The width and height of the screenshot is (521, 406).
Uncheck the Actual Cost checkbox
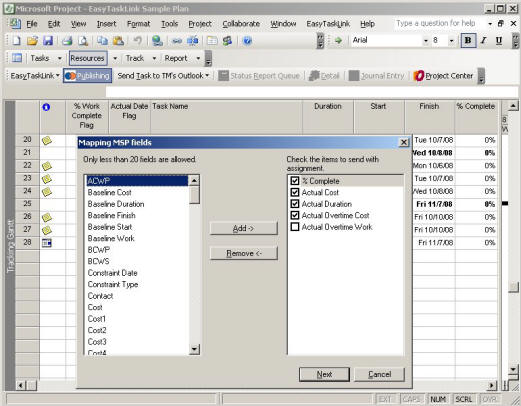coord(295,192)
